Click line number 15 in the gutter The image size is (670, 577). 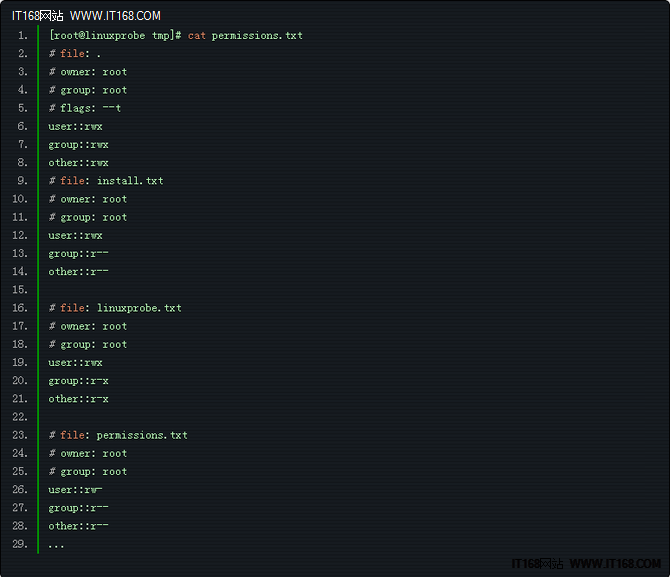[x=20, y=290]
